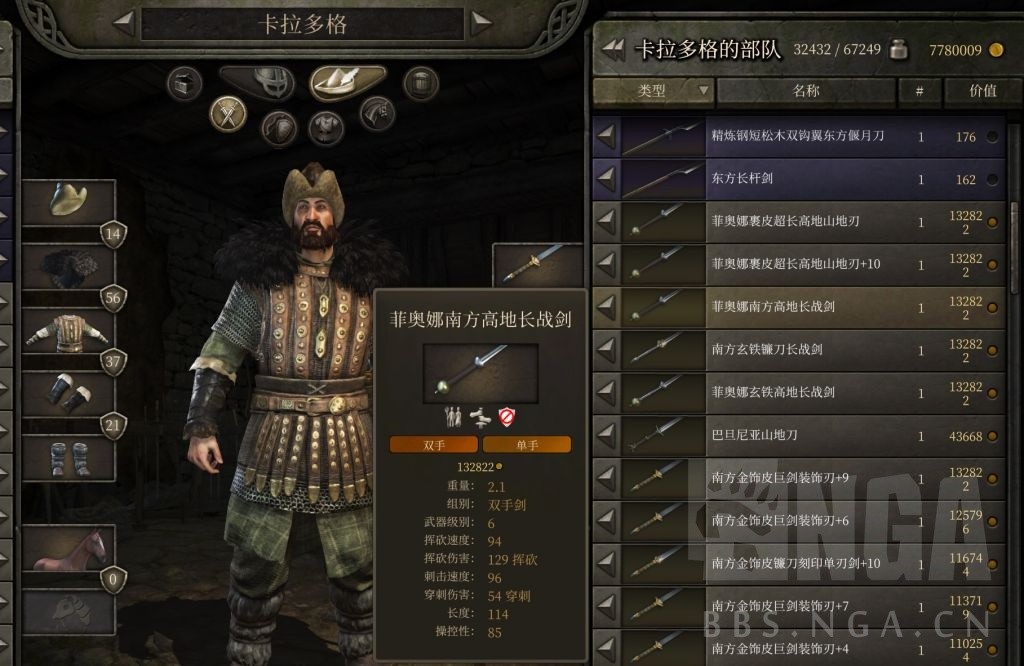This screenshot has height=666, width=1024.
Task: Switch to previous character with left arrow
Action: 123,23
